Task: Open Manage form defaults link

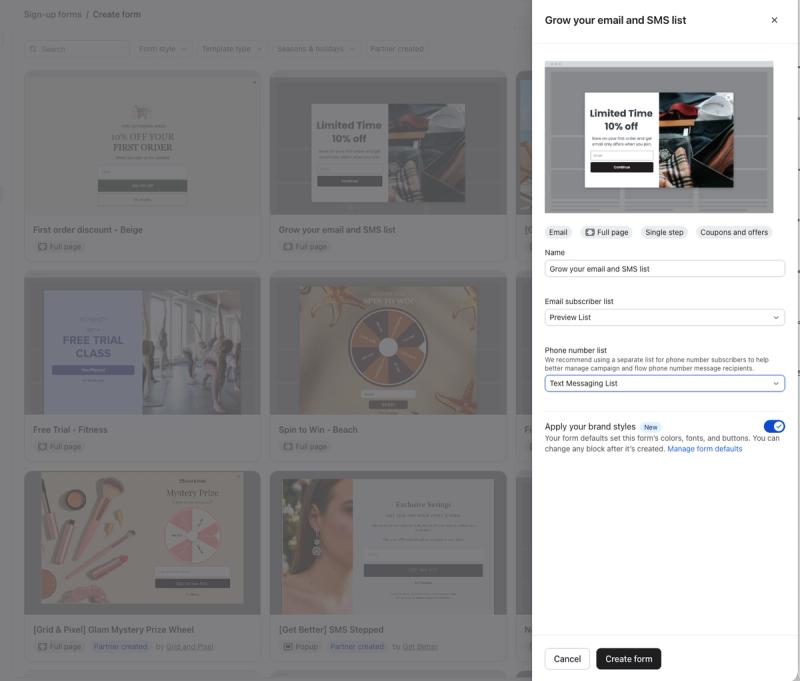Action: [x=705, y=449]
